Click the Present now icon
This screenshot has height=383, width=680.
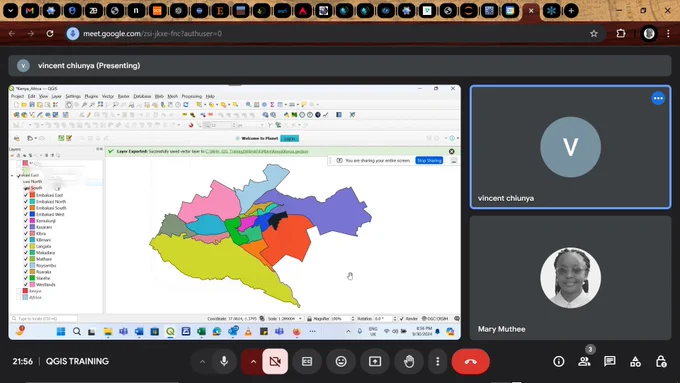pos(375,361)
